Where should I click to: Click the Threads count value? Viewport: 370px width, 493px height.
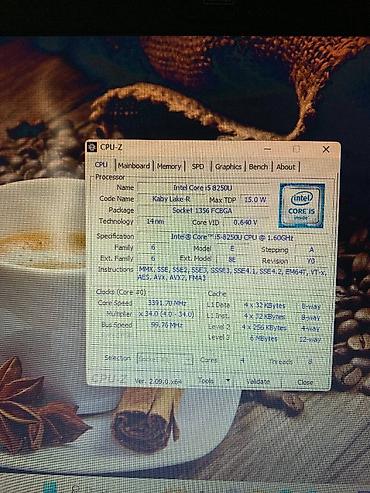311,361
